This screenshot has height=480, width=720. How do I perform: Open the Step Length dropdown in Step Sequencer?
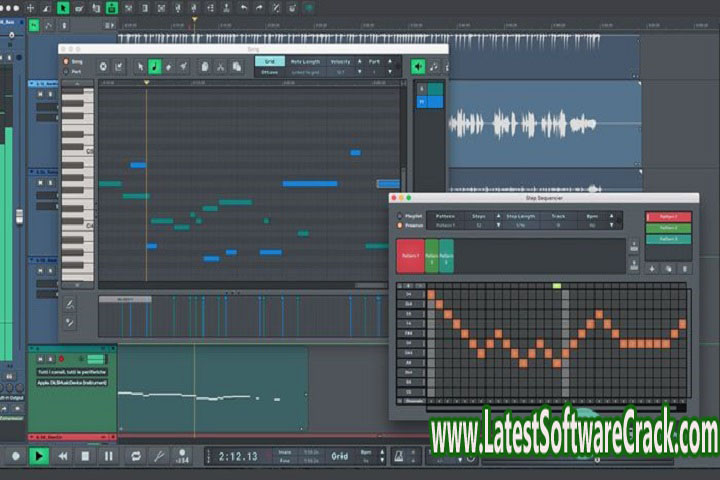click(x=520, y=226)
